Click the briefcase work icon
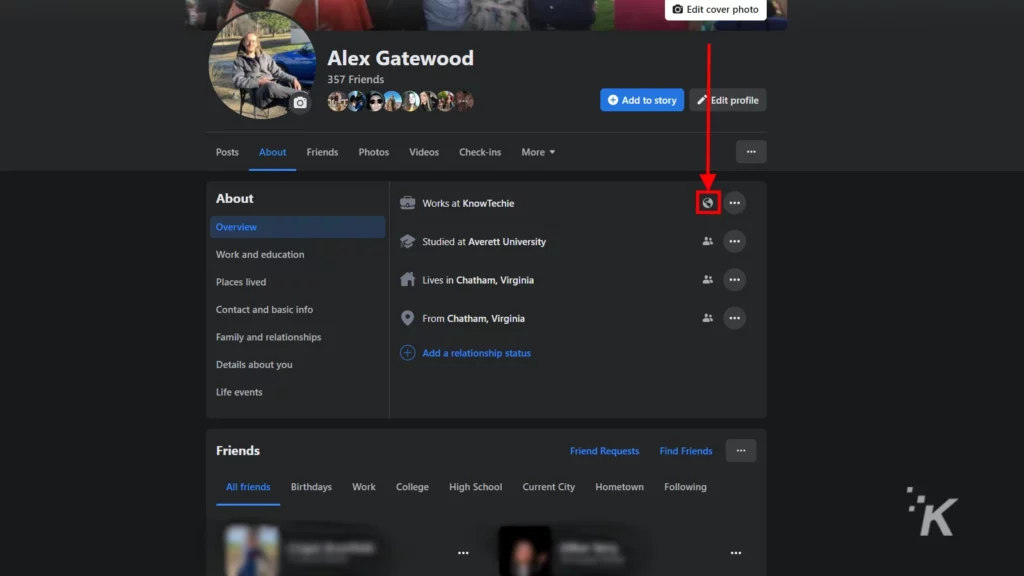 point(407,203)
